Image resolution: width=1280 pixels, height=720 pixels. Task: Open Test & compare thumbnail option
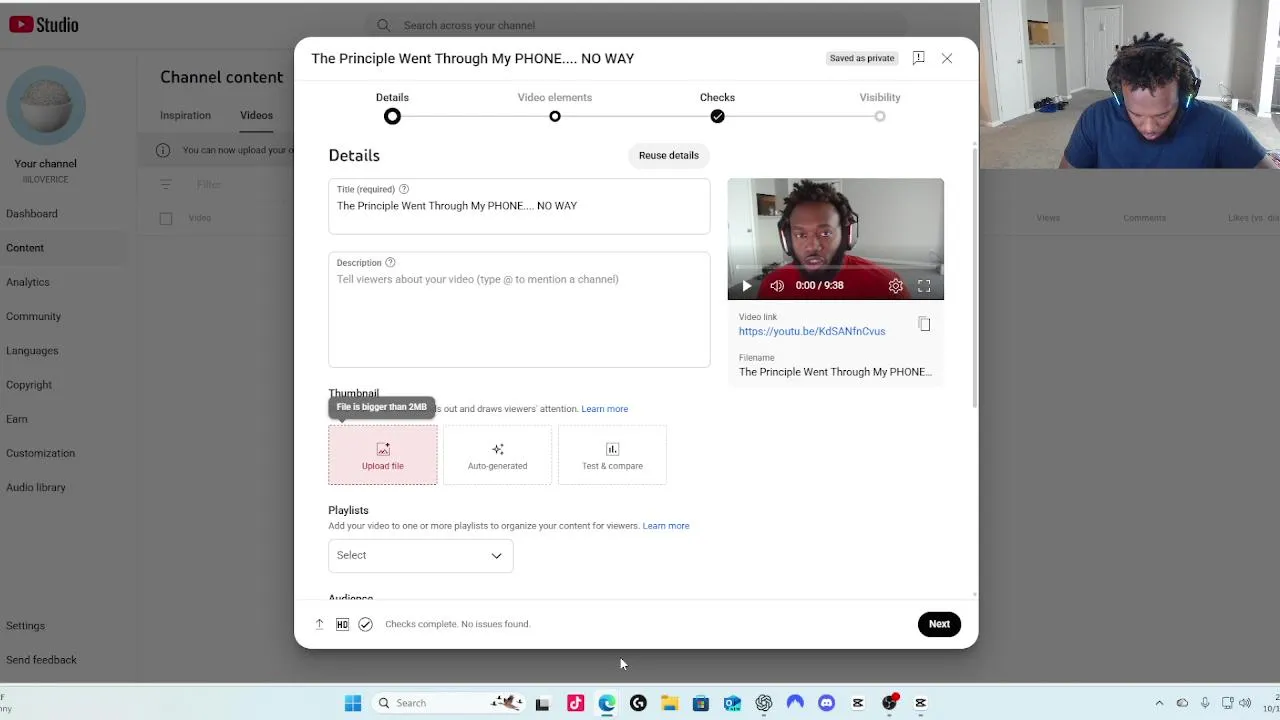pos(612,455)
